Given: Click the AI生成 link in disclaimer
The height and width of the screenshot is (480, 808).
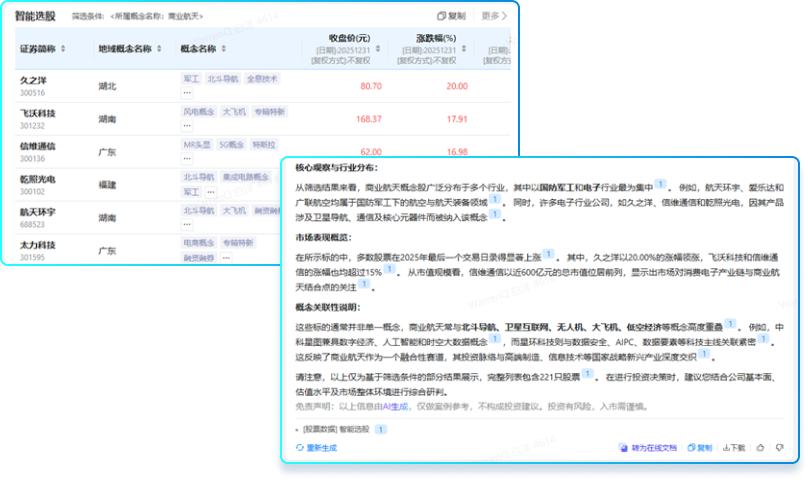Looking at the screenshot, I should tap(397, 406).
